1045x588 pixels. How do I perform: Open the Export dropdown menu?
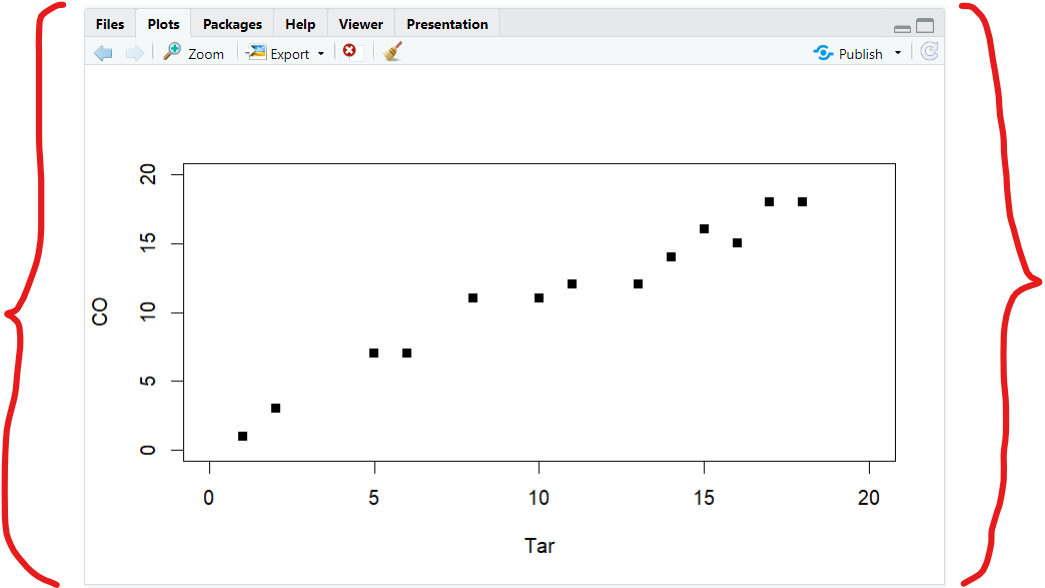pyautogui.click(x=285, y=53)
